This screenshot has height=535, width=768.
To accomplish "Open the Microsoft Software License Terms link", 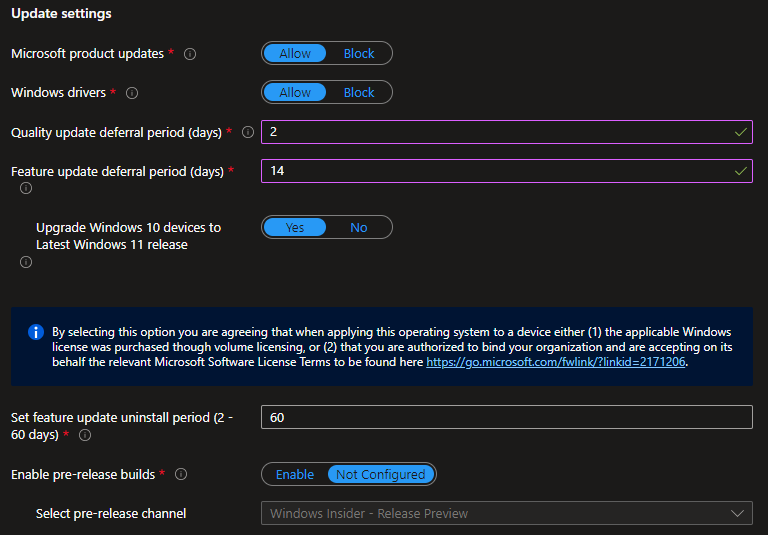I will click(556, 362).
